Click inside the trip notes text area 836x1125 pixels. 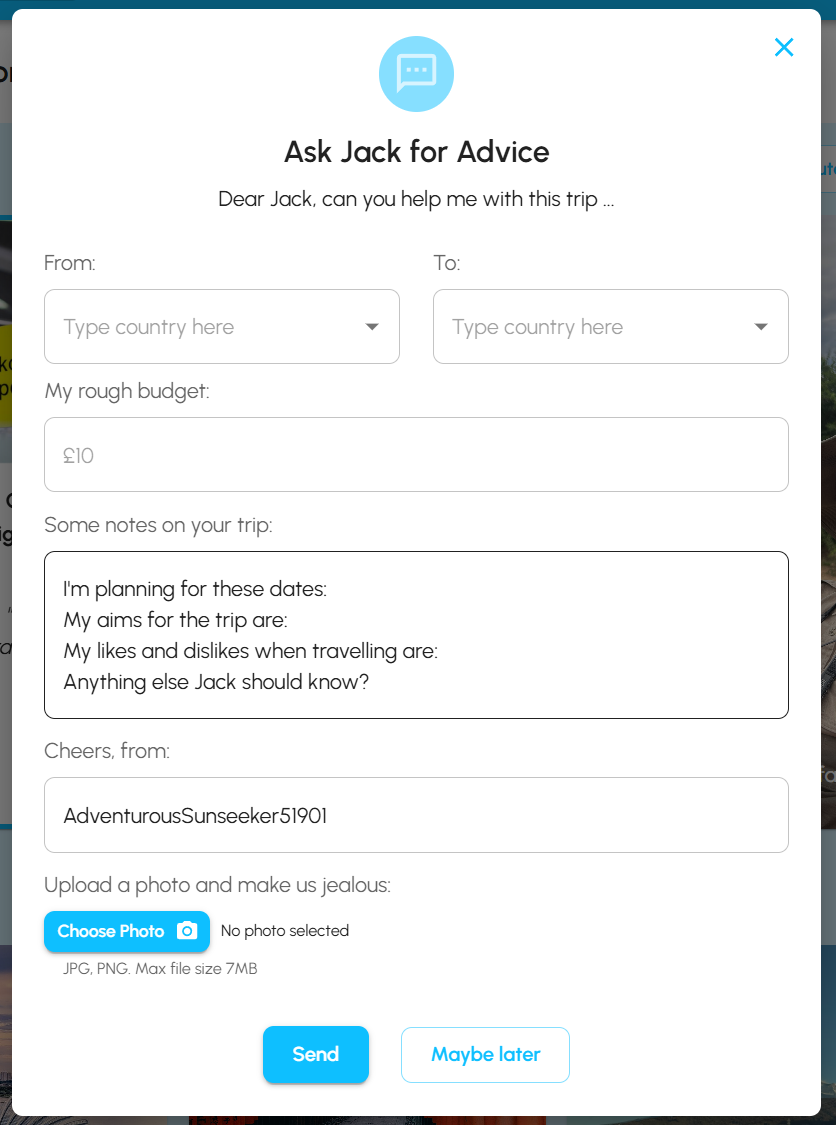coord(416,635)
